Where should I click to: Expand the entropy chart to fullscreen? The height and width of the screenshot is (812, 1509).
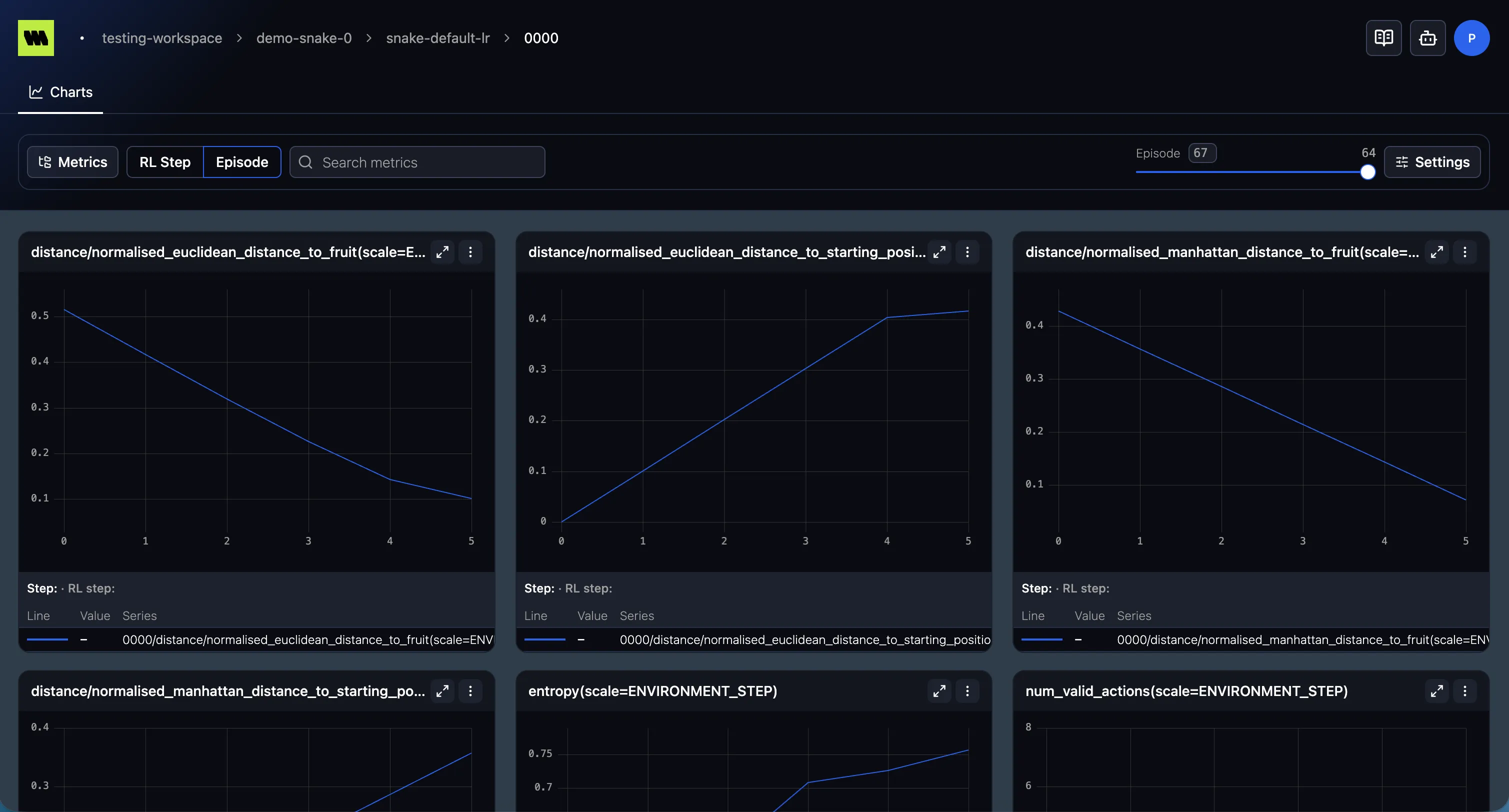coord(939,691)
